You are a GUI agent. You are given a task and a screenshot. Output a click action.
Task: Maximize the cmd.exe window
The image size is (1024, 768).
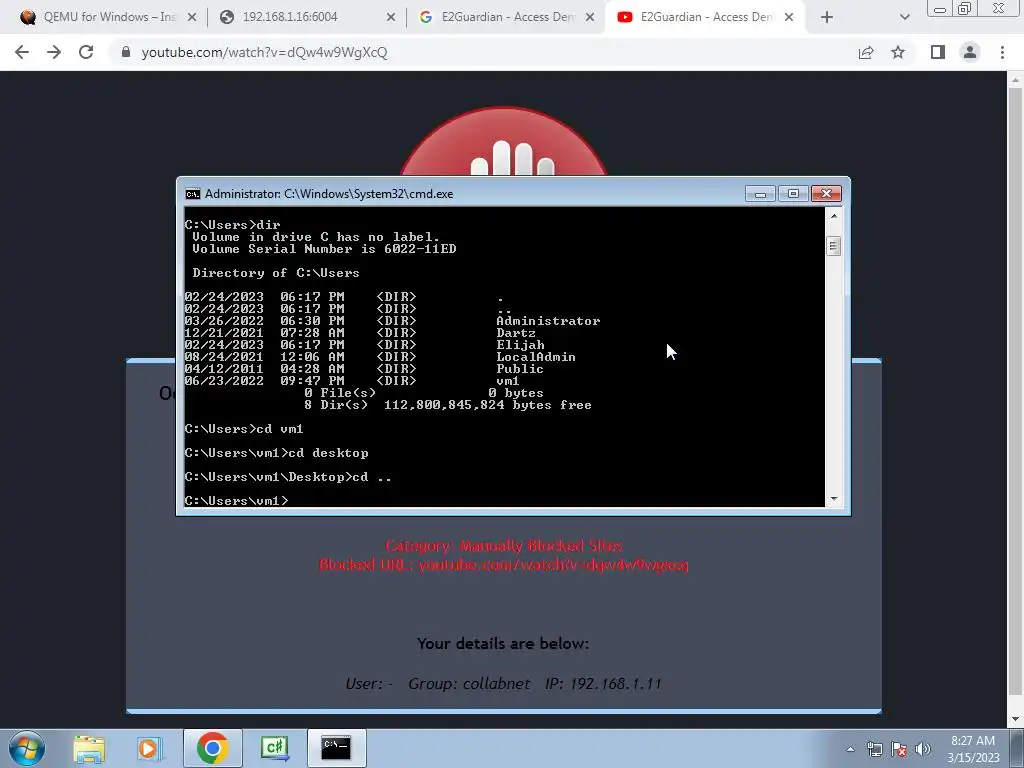point(793,194)
